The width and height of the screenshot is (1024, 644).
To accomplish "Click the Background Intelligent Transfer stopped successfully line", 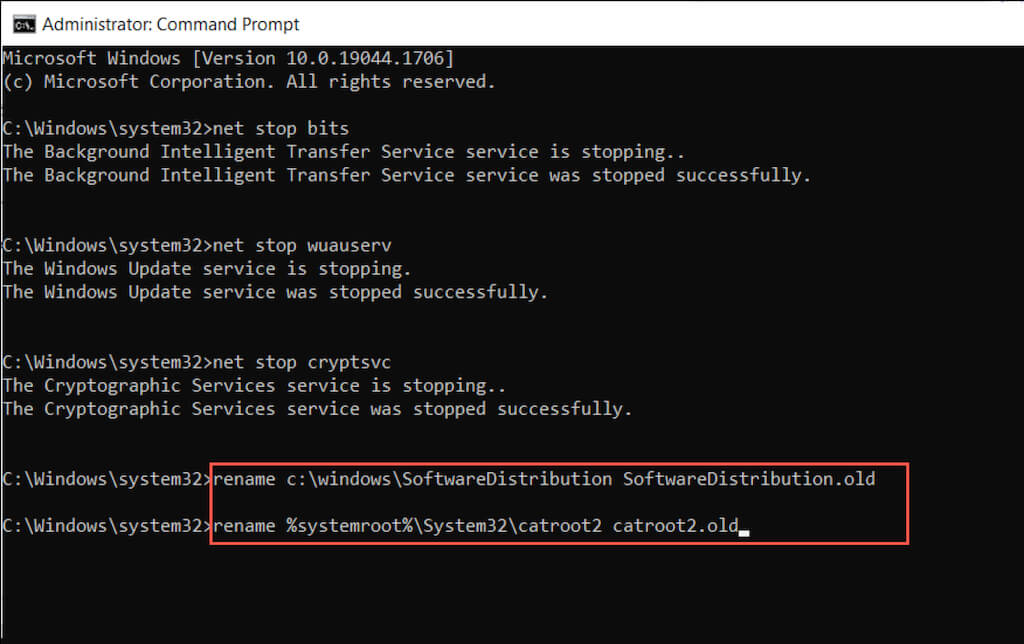I will (x=407, y=175).
